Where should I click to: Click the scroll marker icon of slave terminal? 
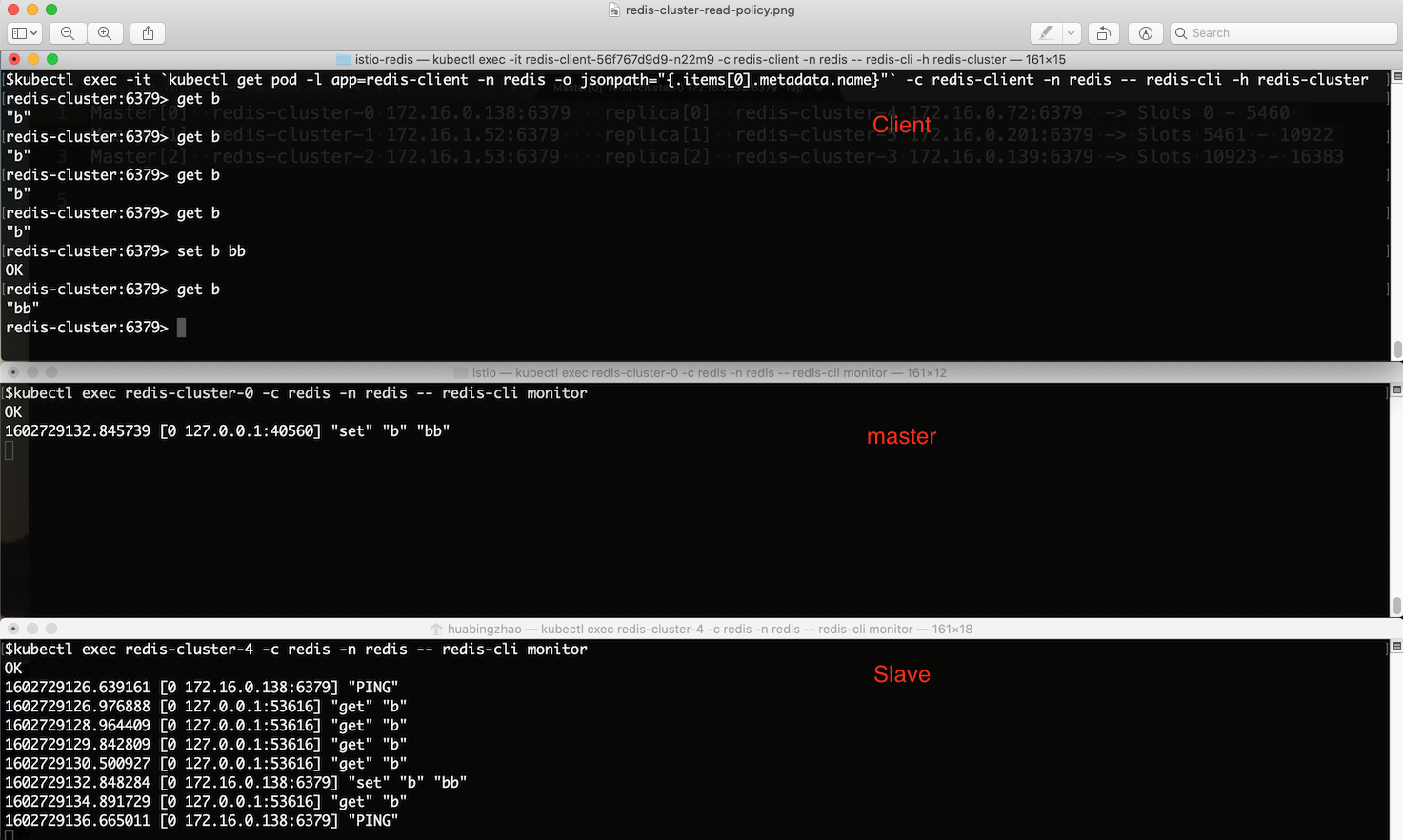click(x=1397, y=646)
